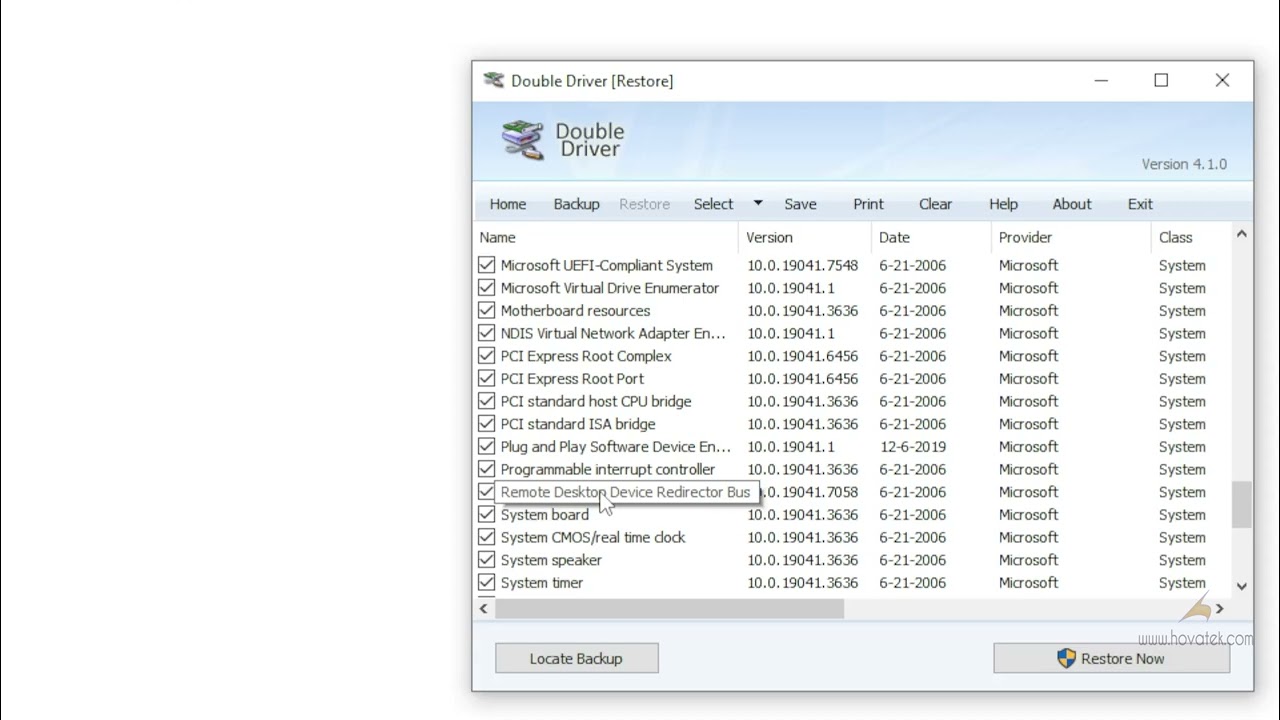The image size is (1280, 720).
Task: Click the Double Driver title bar icon
Action: [493, 81]
